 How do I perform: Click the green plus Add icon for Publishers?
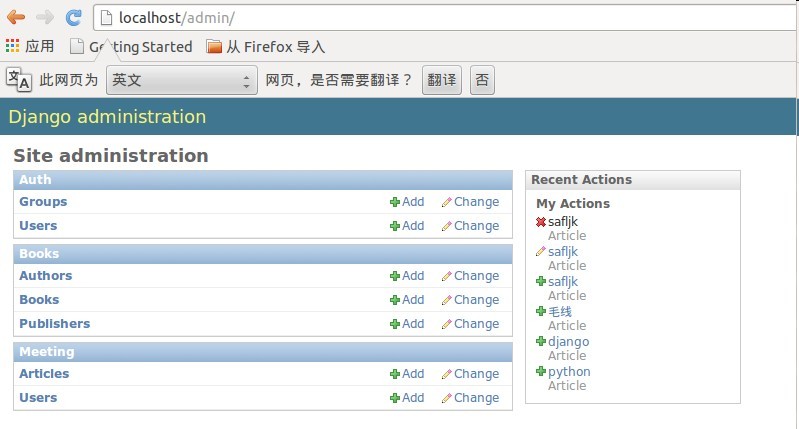click(x=394, y=324)
